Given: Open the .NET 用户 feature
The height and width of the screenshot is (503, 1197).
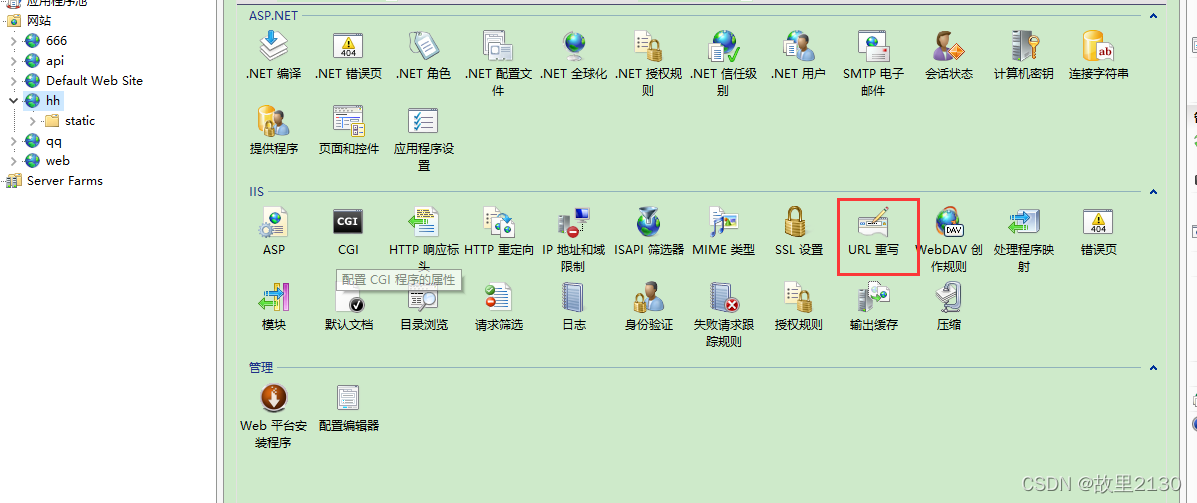Looking at the screenshot, I should pos(798,57).
